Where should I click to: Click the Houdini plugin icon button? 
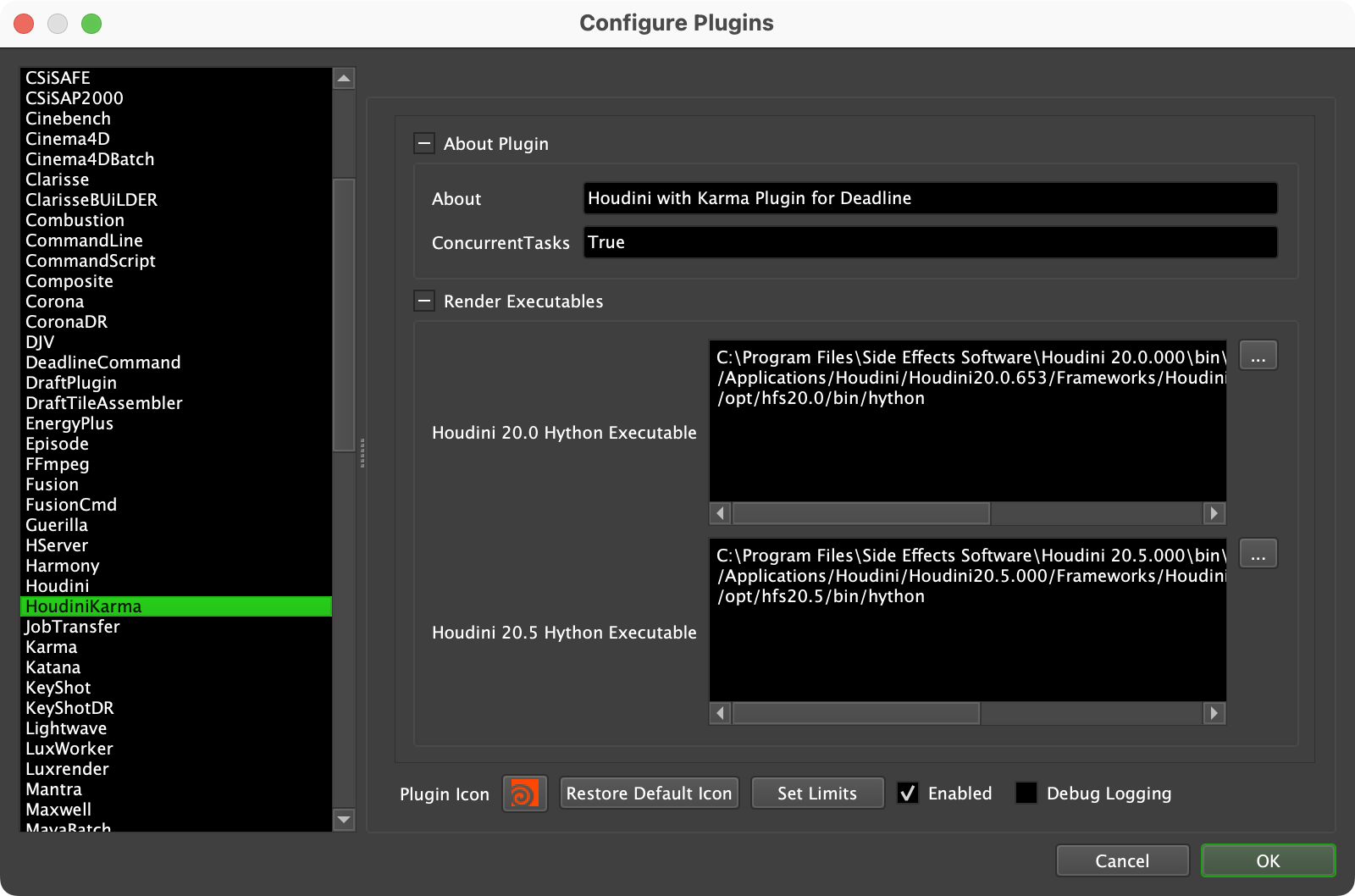coord(525,794)
